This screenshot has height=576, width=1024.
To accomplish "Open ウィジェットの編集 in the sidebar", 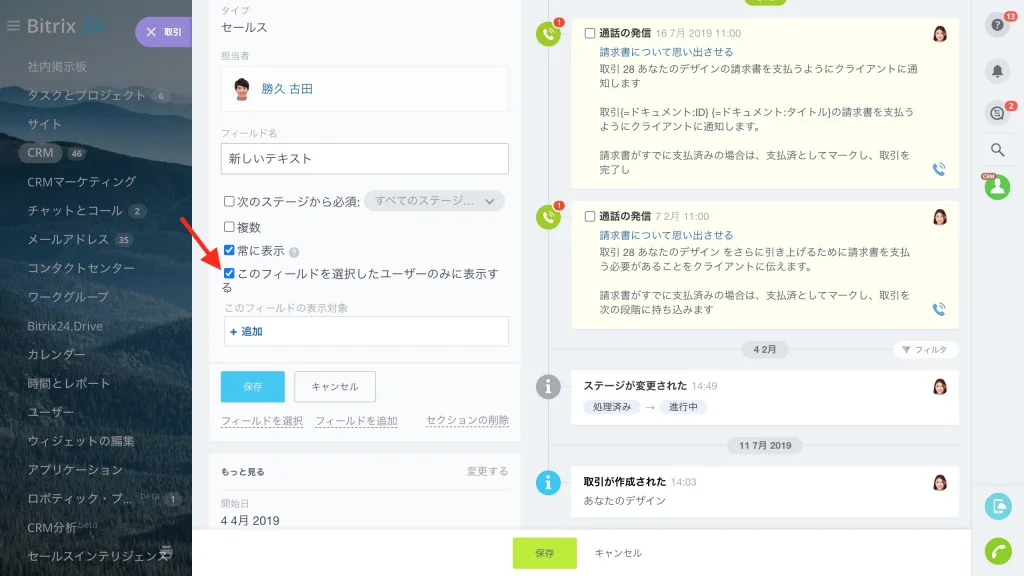I will [x=81, y=441].
